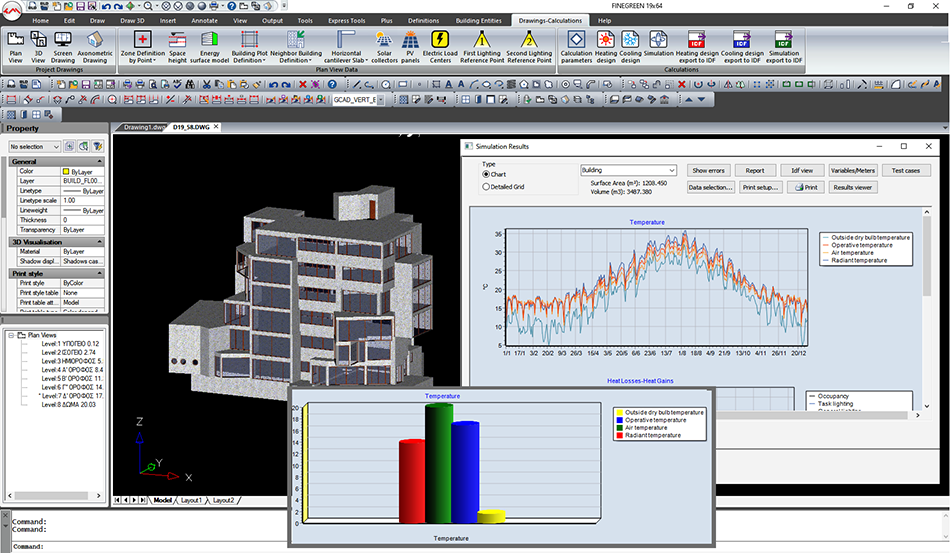Viewport: 950px width, 553px height.
Task: Click the Linetype scale 1.00 value
Action: tap(83, 200)
